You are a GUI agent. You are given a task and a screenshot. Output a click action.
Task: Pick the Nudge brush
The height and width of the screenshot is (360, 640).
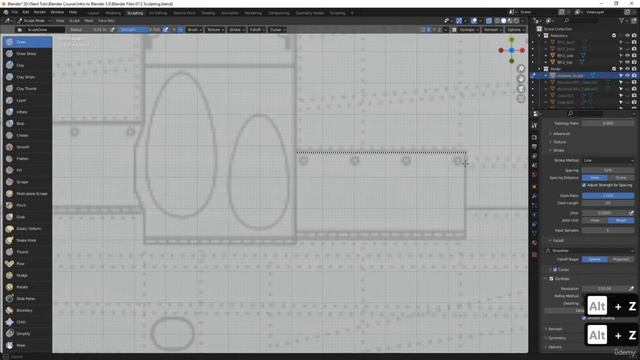(x=27, y=276)
